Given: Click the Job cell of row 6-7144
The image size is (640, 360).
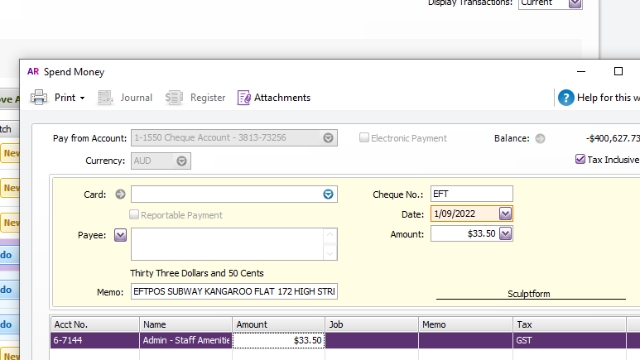Looking at the screenshot, I should [x=372, y=340].
